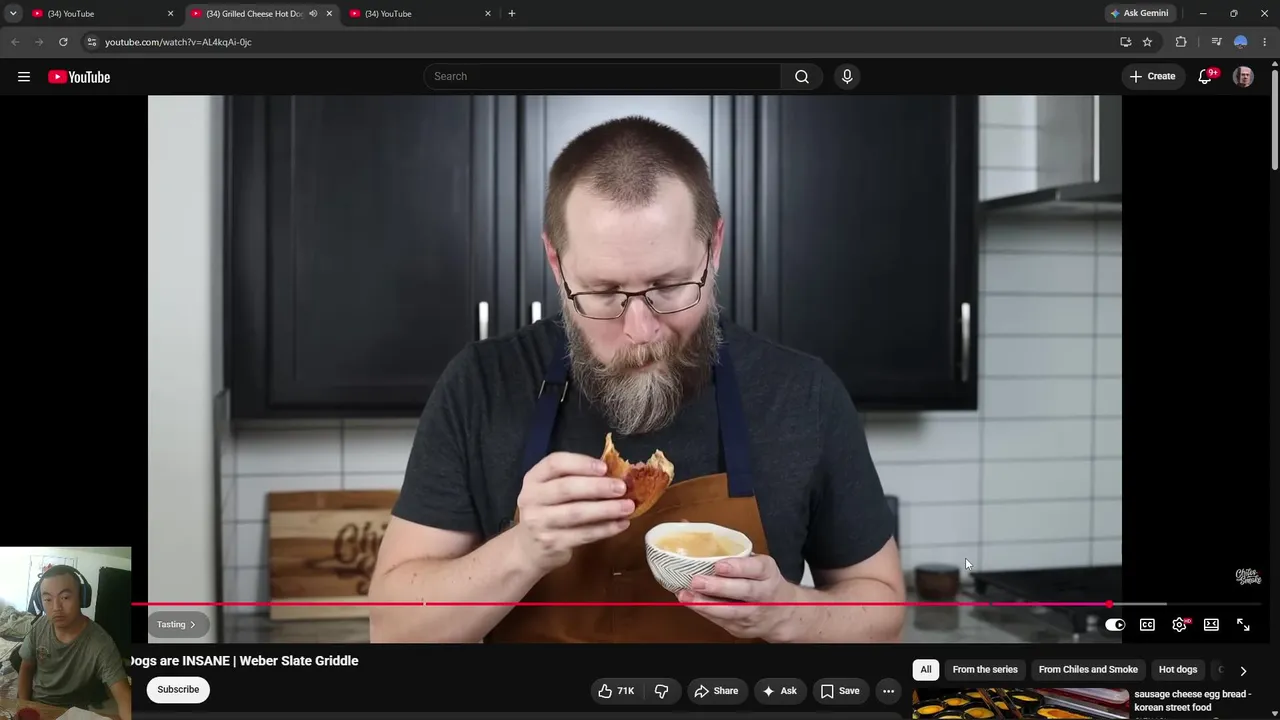Bookmark this page with the star
1280x720 pixels.
tap(1147, 42)
